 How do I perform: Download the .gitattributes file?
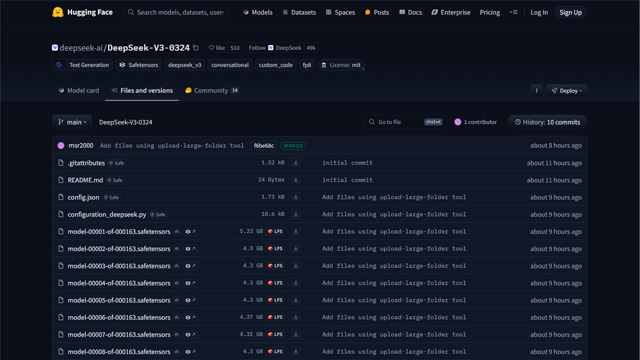(x=296, y=163)
